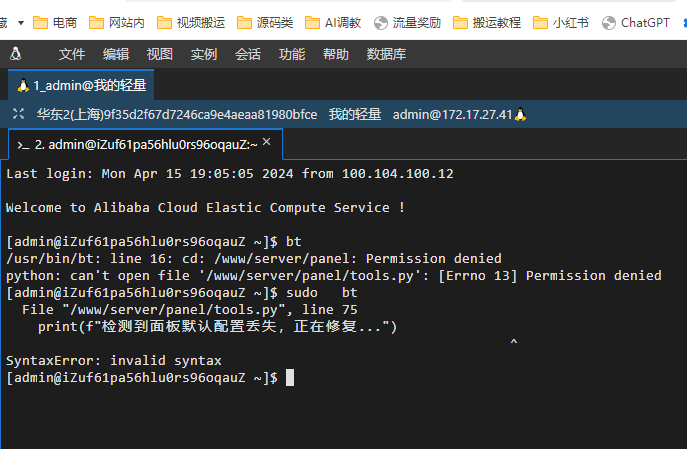Open the 文件 menu
Viewport: 687px width, 449px height.
pos(72,54)
